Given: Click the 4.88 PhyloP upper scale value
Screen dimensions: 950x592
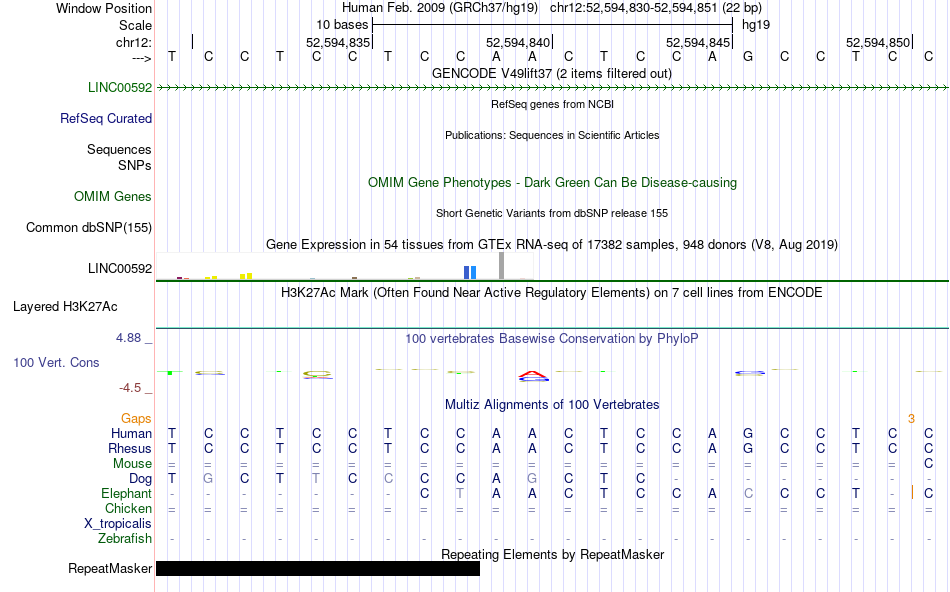Looking at the screenshot, I should pos(128,338).
